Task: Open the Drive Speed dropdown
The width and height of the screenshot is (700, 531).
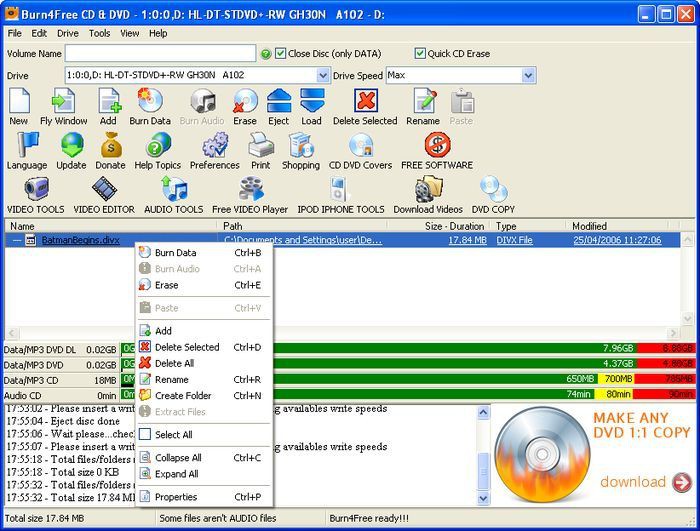Action: click(x=528, y=76)
